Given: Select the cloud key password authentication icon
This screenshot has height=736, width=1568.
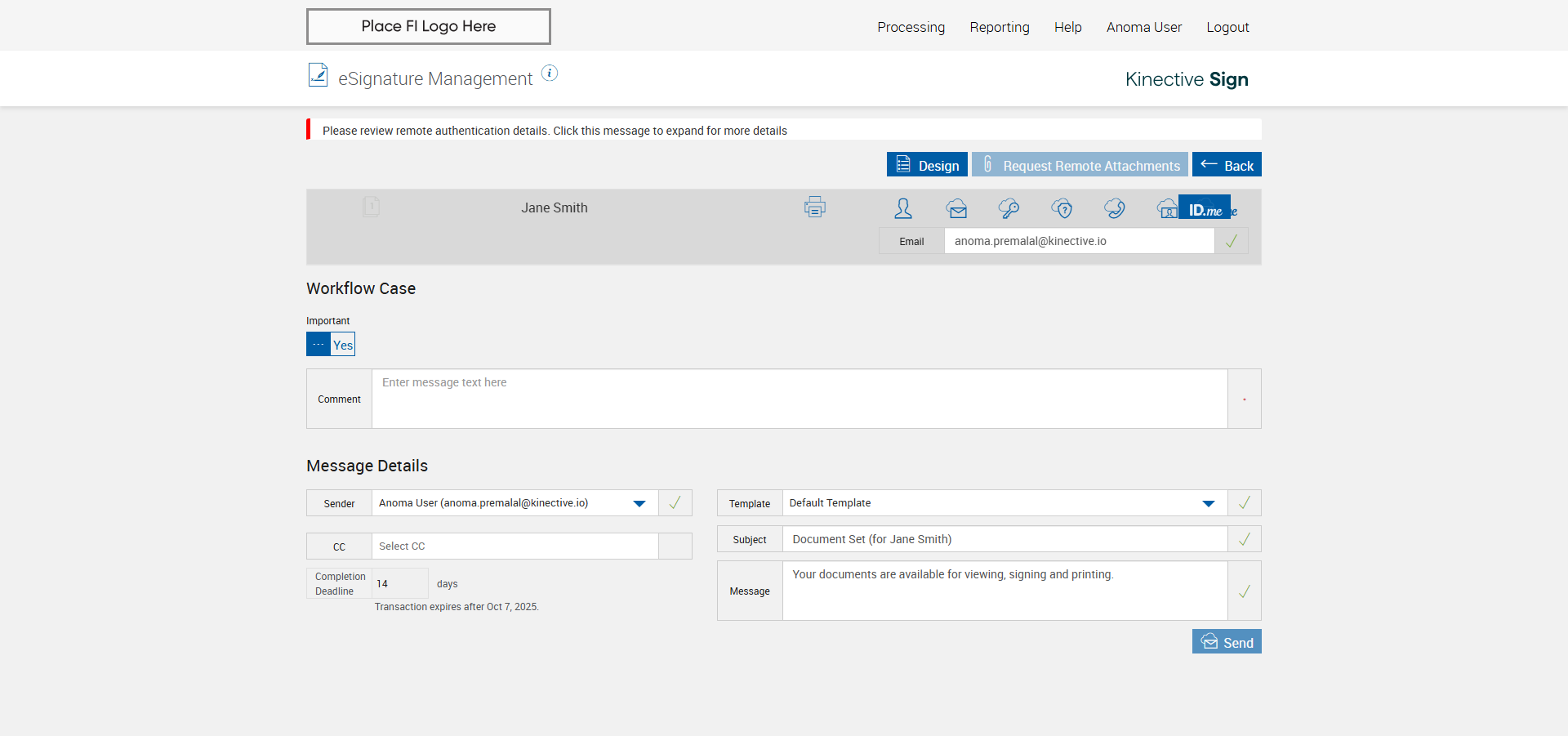Looking at the screenshot, I should pos(1009,209).
